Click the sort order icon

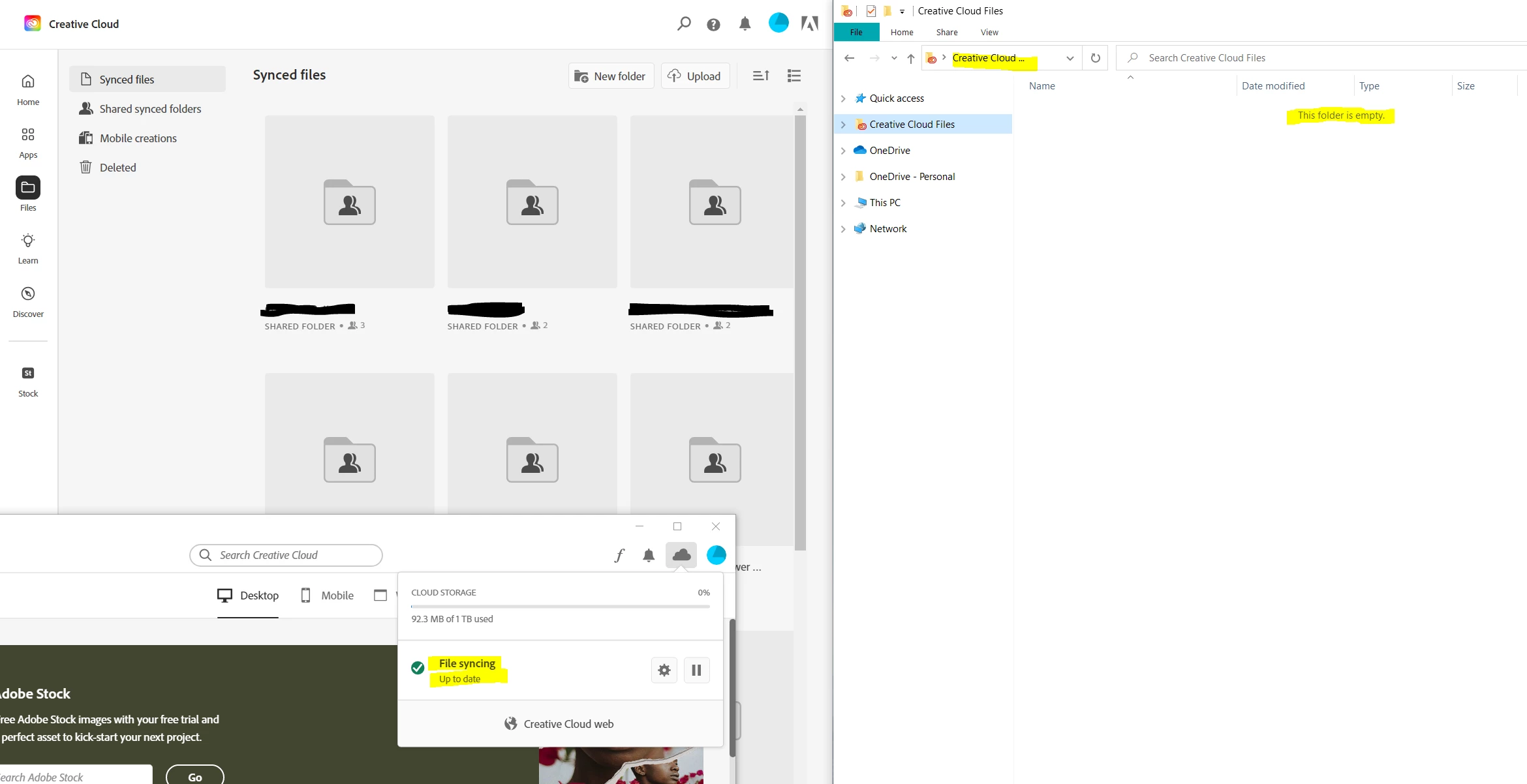point(761,76)
